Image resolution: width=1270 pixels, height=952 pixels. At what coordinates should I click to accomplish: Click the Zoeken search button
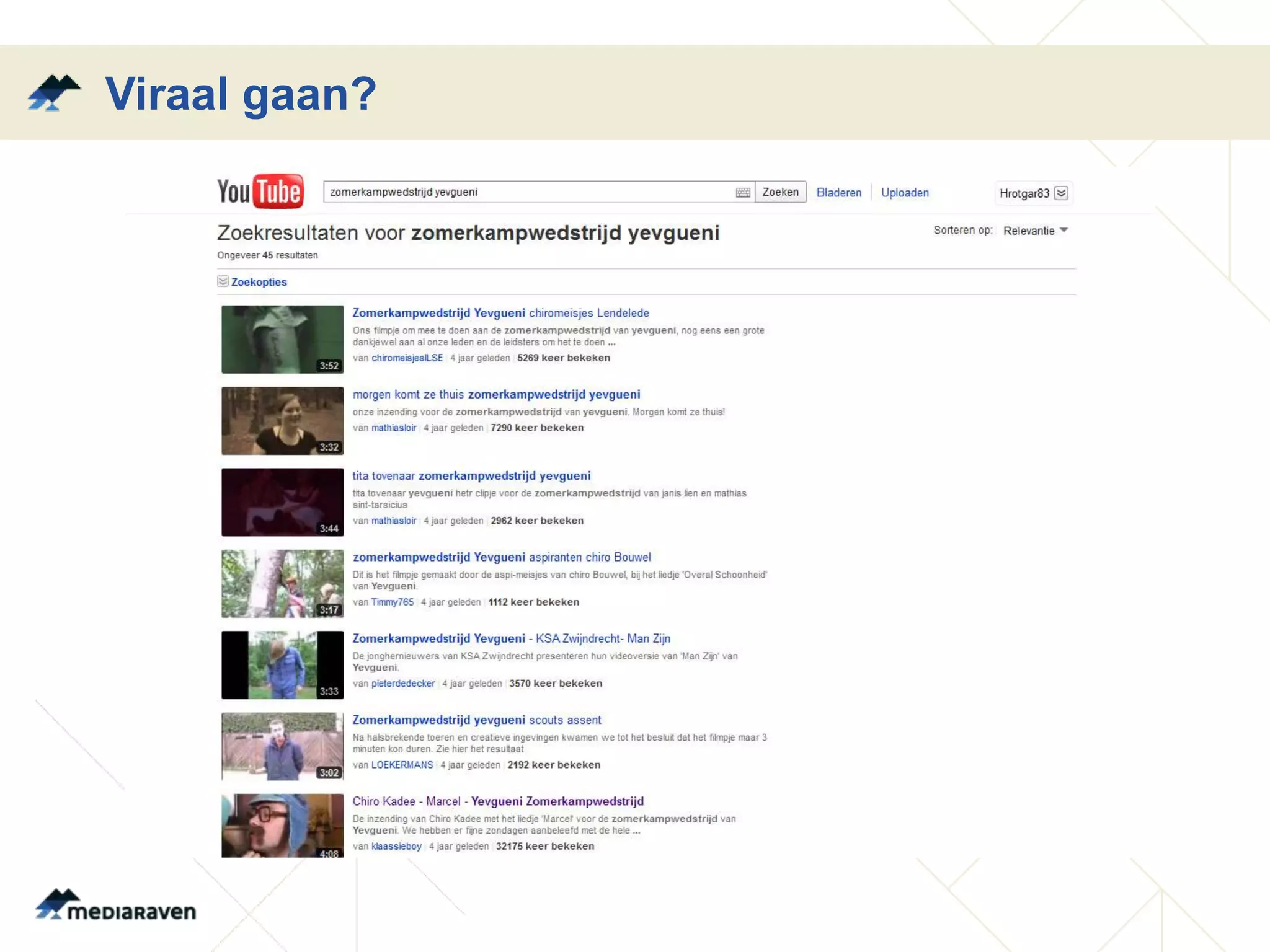[780, 192]
